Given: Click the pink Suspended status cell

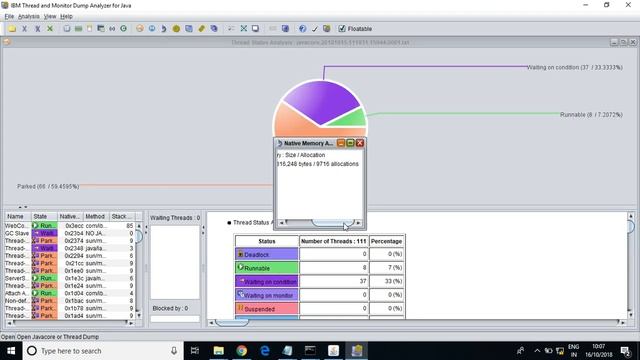Looking at the screenshot, I should click(x=267, y=308).
